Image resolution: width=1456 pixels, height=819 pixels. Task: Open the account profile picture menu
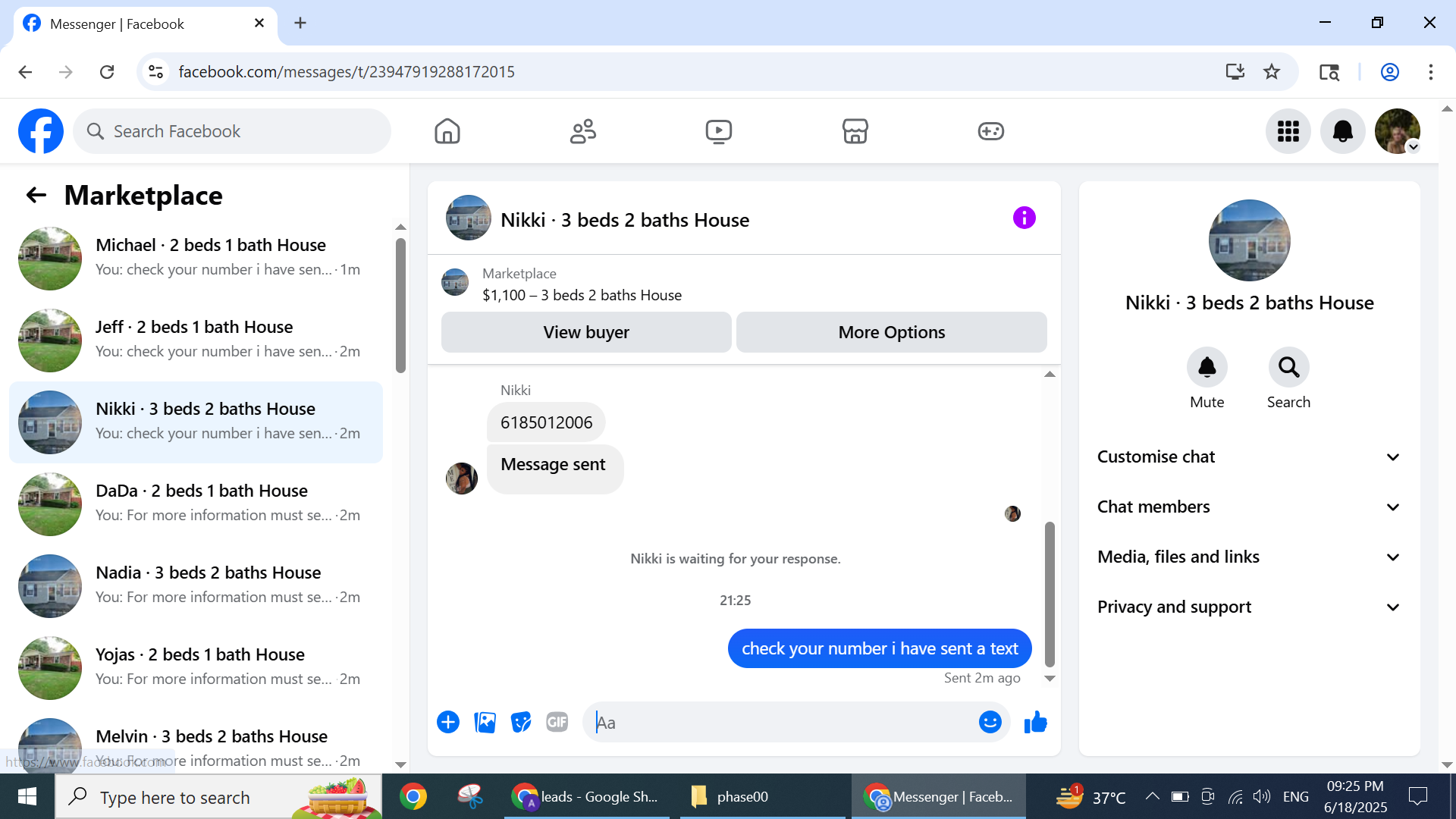[1398, 131]
